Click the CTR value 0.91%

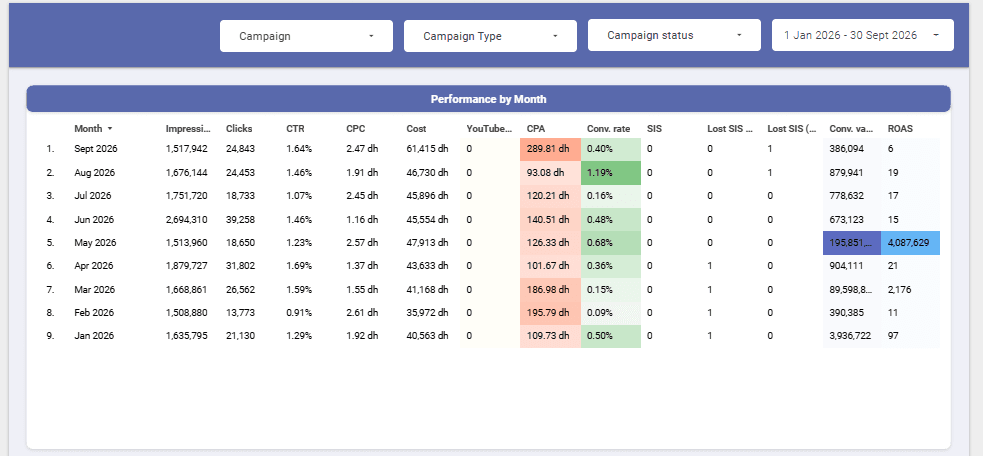[x=298, y=312]
